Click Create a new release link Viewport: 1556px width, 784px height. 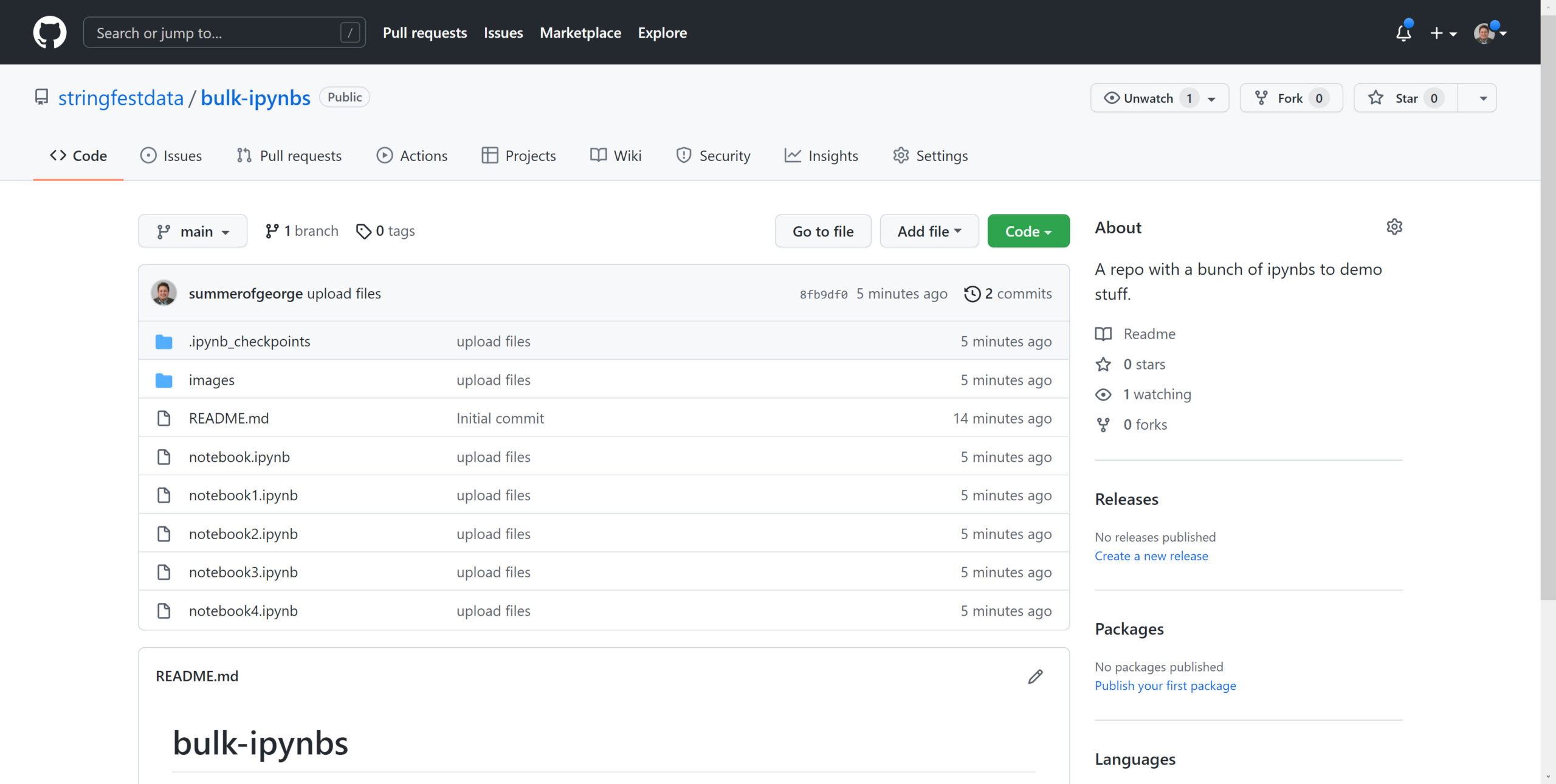(1151, 555)
